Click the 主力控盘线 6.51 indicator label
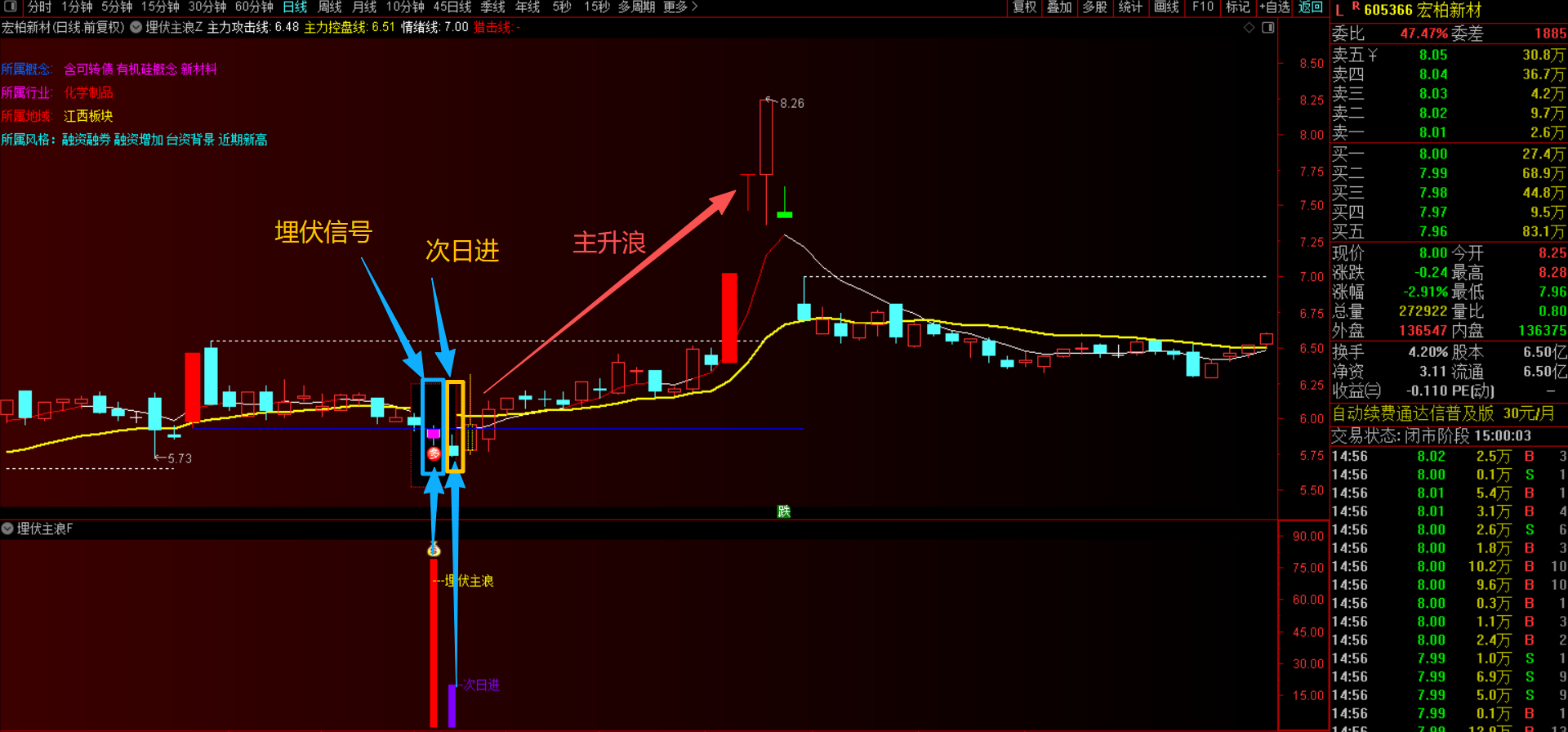This screenshot has height=732, width=1568. click(350, 27)
